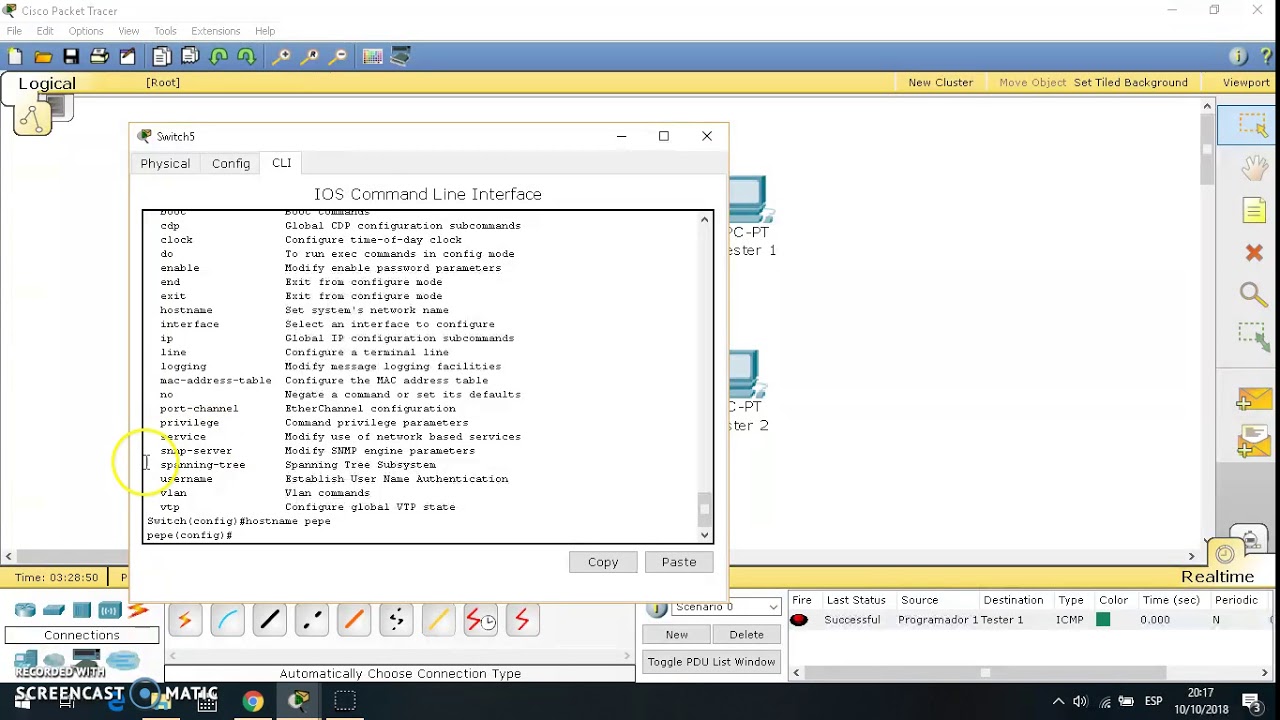
Task: Select the Add Complex PDU envelope tool
Action: click(x=1253, y=442)
